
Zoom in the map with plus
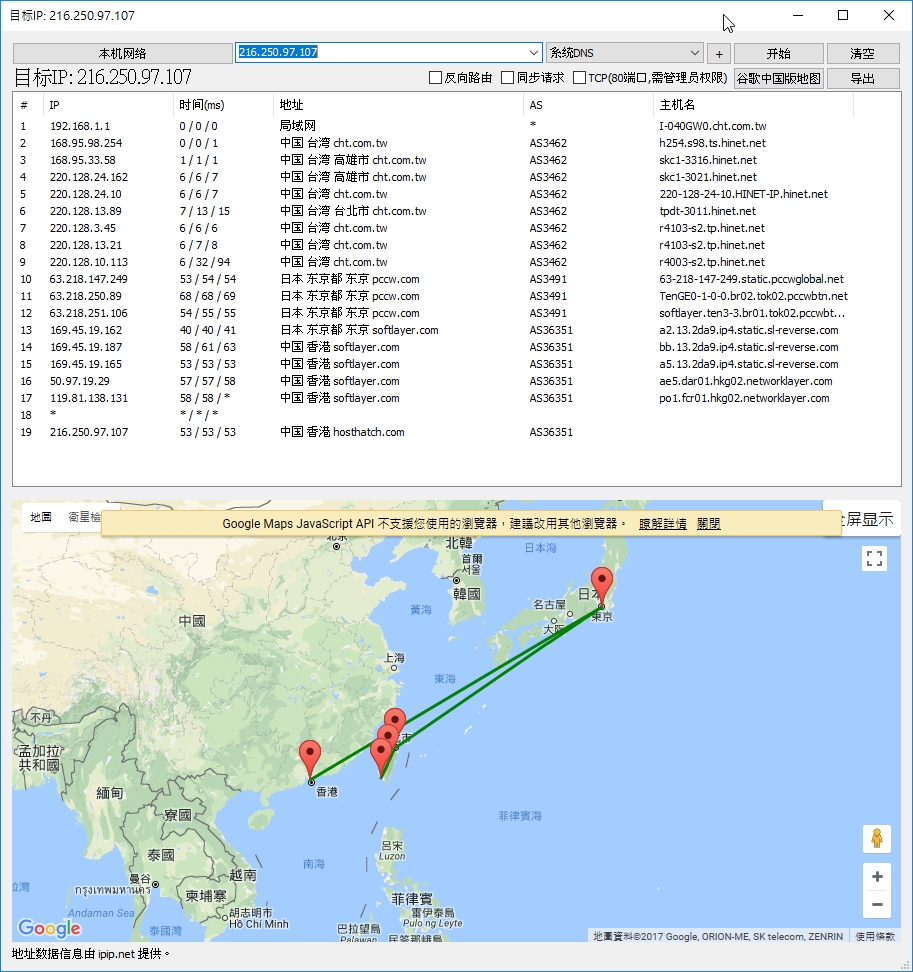click(x=876, y=877)
